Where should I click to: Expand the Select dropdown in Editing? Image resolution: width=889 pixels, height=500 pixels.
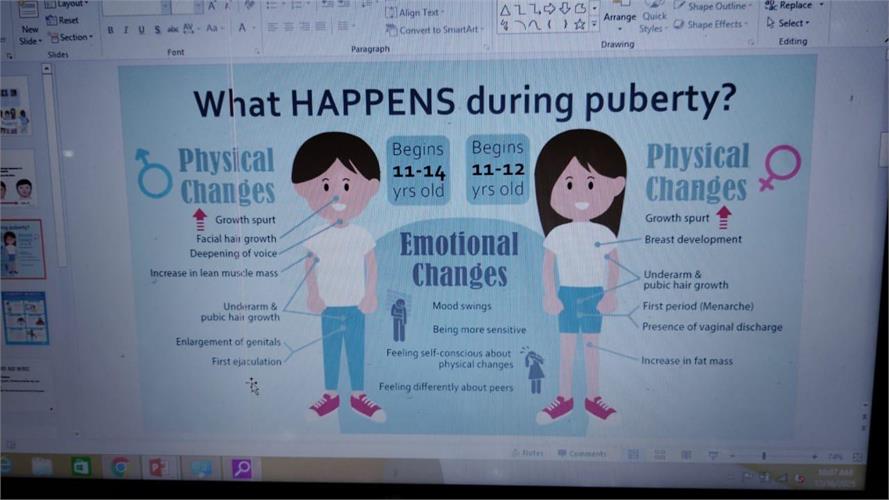793,23
